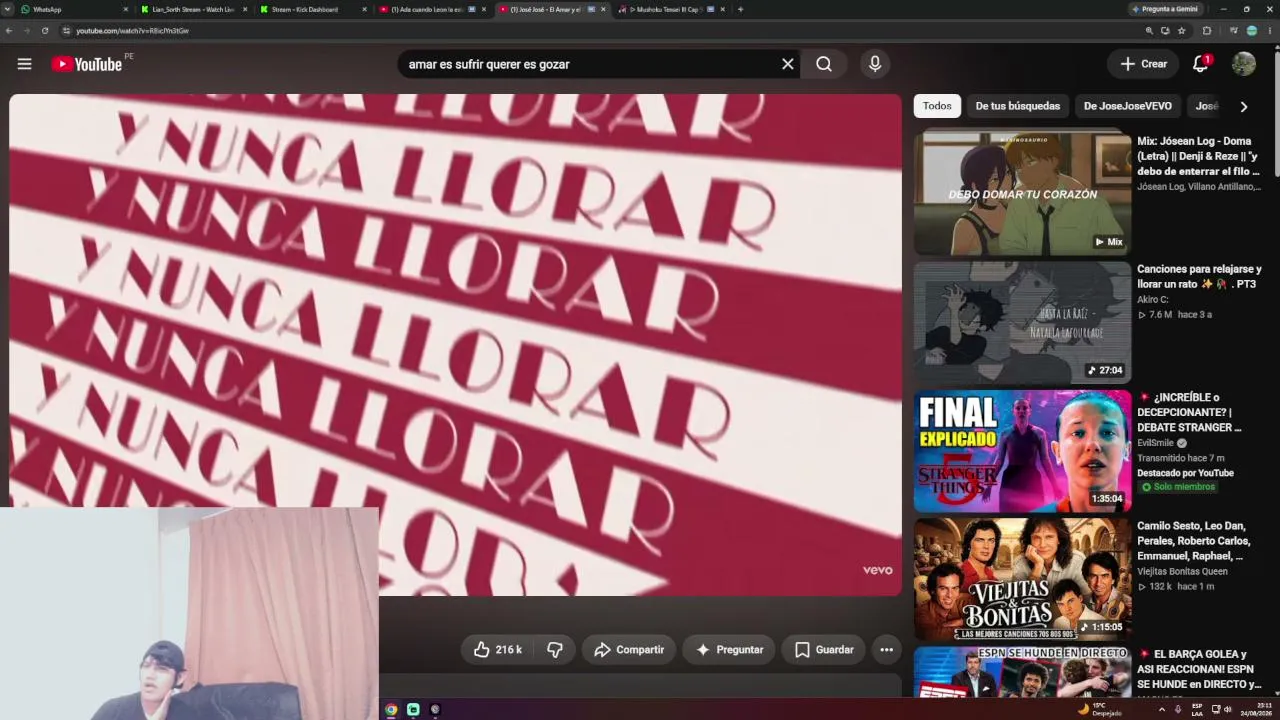Click the video player to pause
Image resolution: width=1280 pixels, height=720 pixels.
(x=455, y=345)
